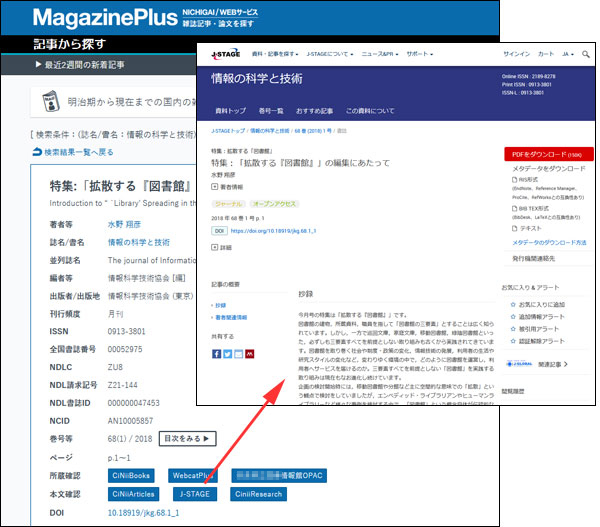Share article on Twitter
Screen dimensions: 600x527
coord(228,353)
